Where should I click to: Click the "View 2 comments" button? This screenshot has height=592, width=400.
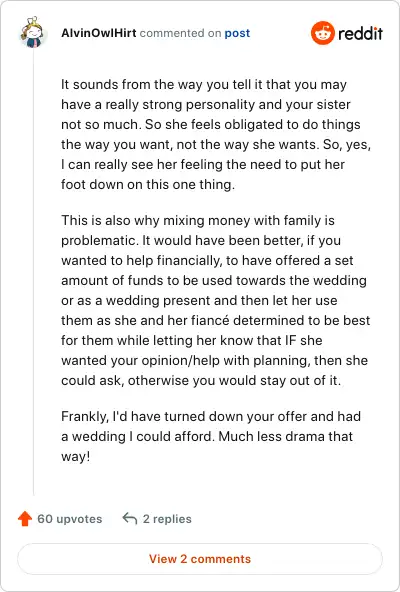tap(200, 559)
